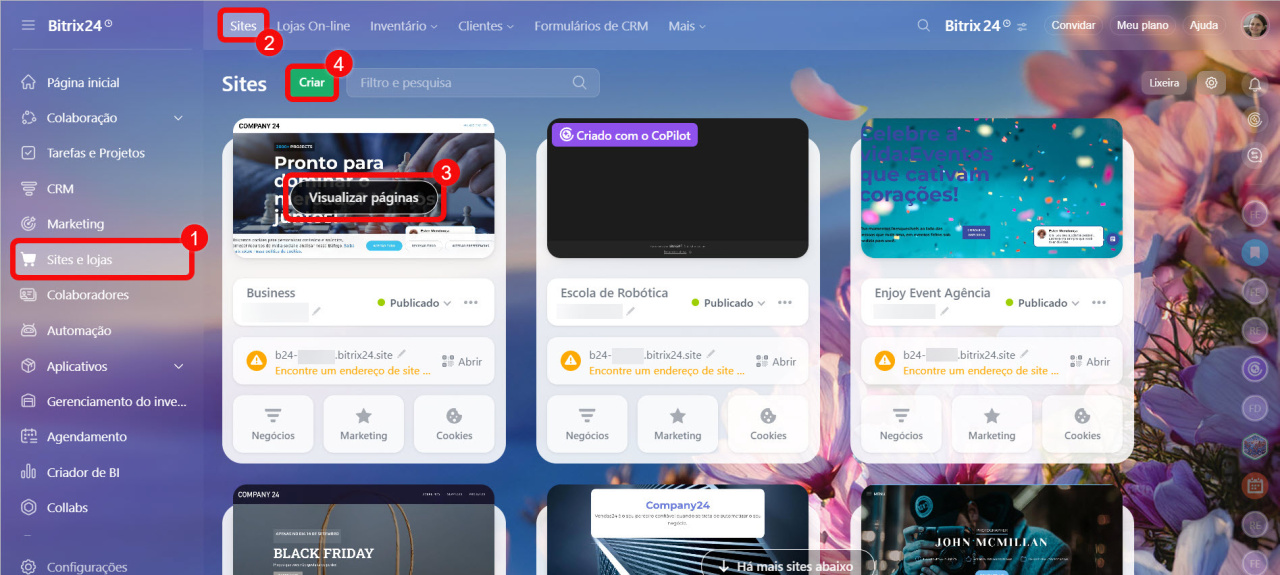This screenshot has height=575, width=1280.
Task: Click the top bar search magnifier icon
Action: pyautogui.click(x=924, y=26)
